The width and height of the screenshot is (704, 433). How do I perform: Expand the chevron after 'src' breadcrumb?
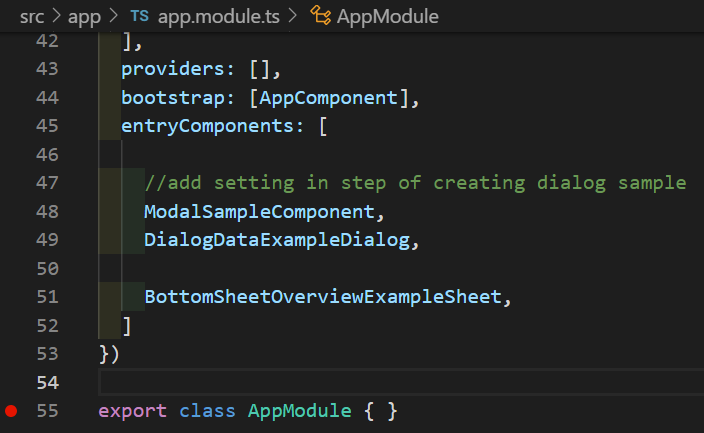click(56, 16)
